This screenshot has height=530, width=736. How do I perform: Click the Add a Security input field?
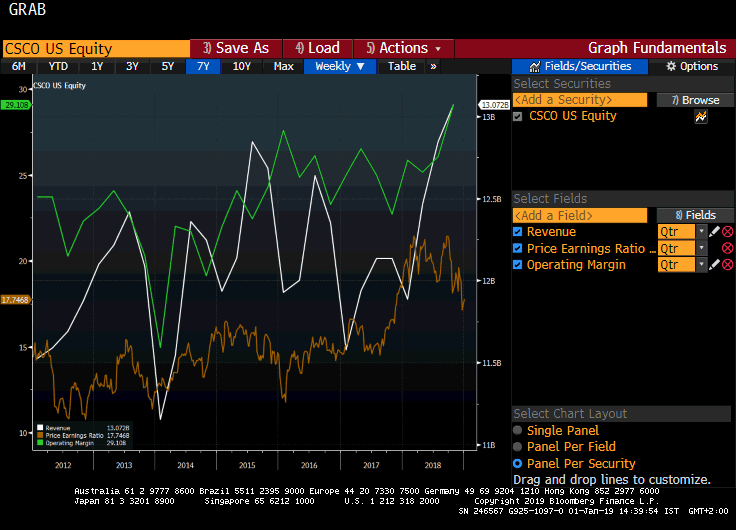pyautogui.click(x=578, y=100)
